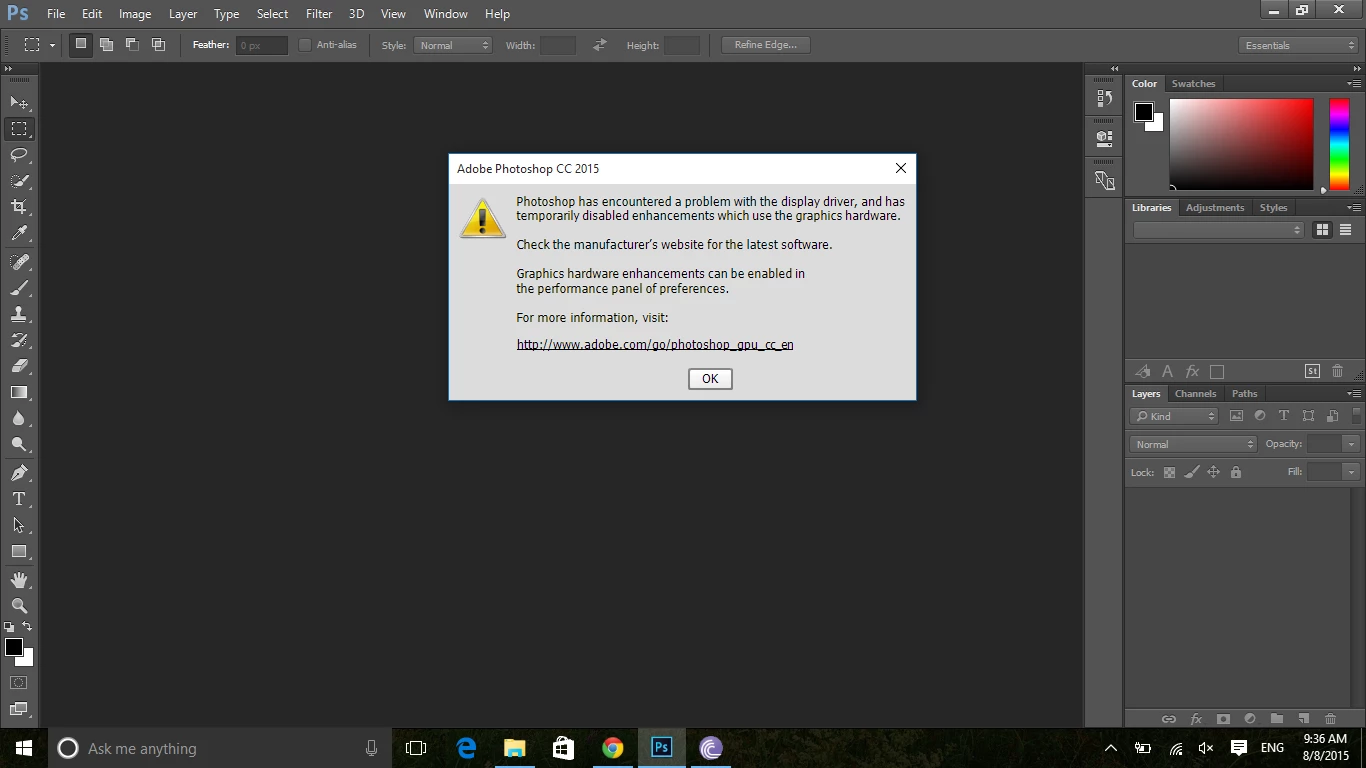Toggle the Anti-alias checkbox

pyautogui.click(x=305, y=45)
